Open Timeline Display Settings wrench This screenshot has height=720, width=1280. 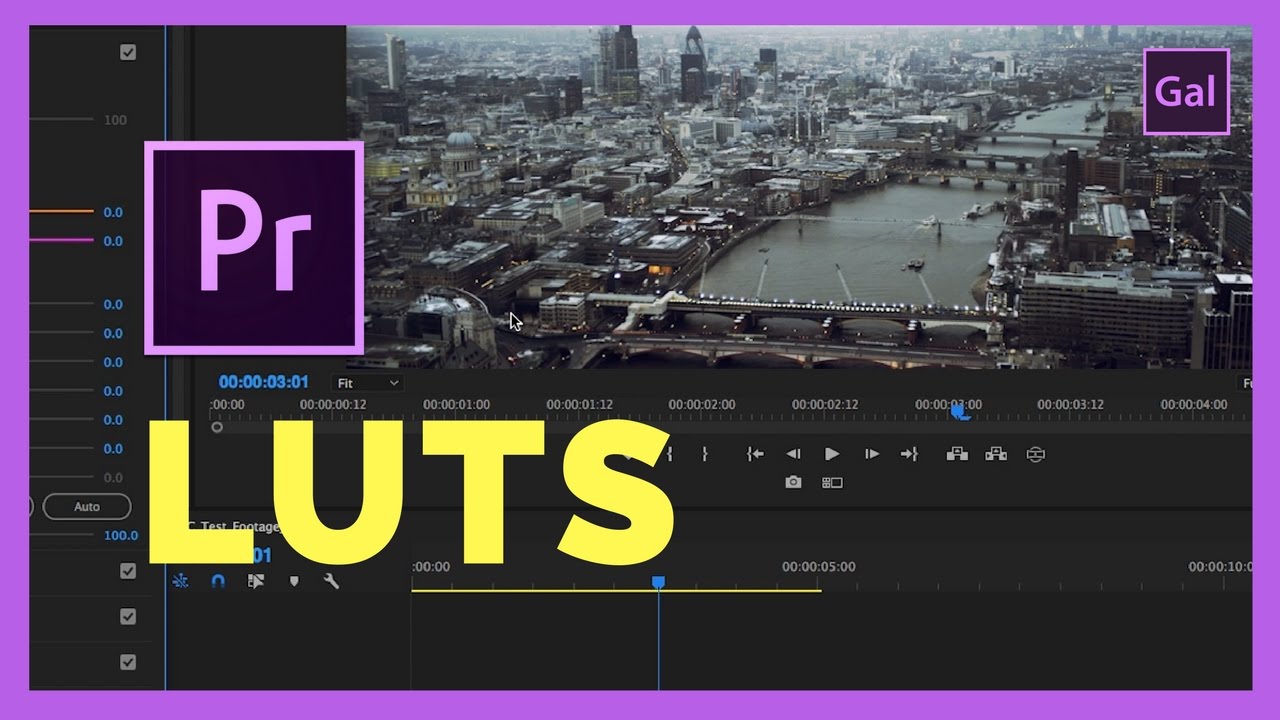tap(331, 580)
